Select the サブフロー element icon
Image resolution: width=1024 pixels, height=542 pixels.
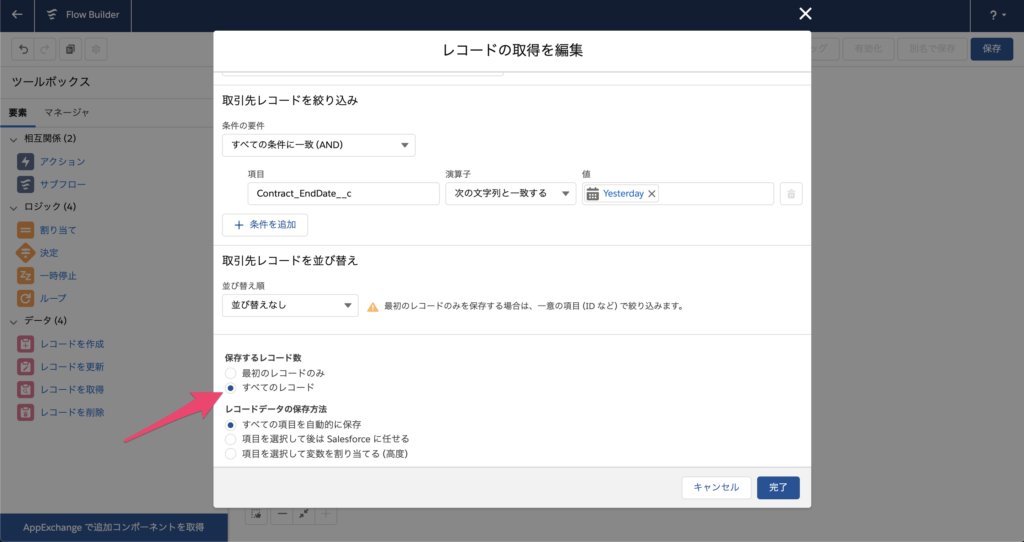click(25, 184)
